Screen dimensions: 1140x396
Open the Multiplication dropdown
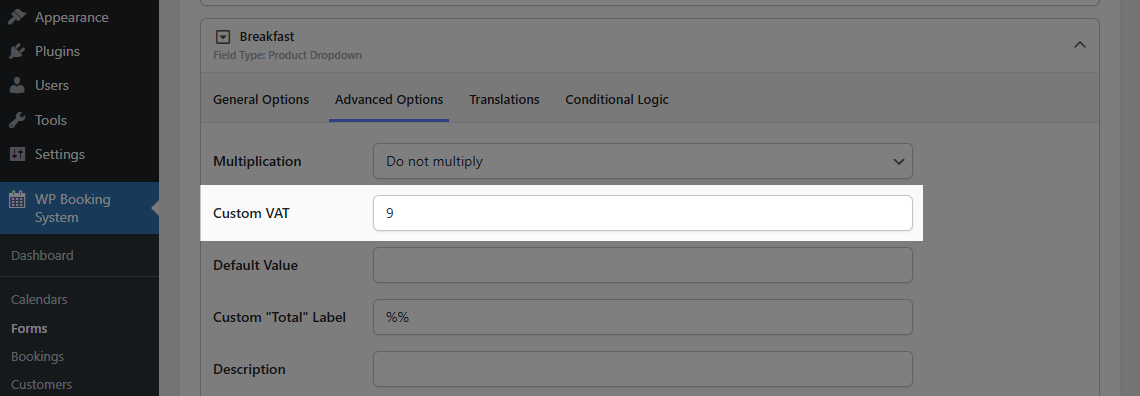(643, 161)
